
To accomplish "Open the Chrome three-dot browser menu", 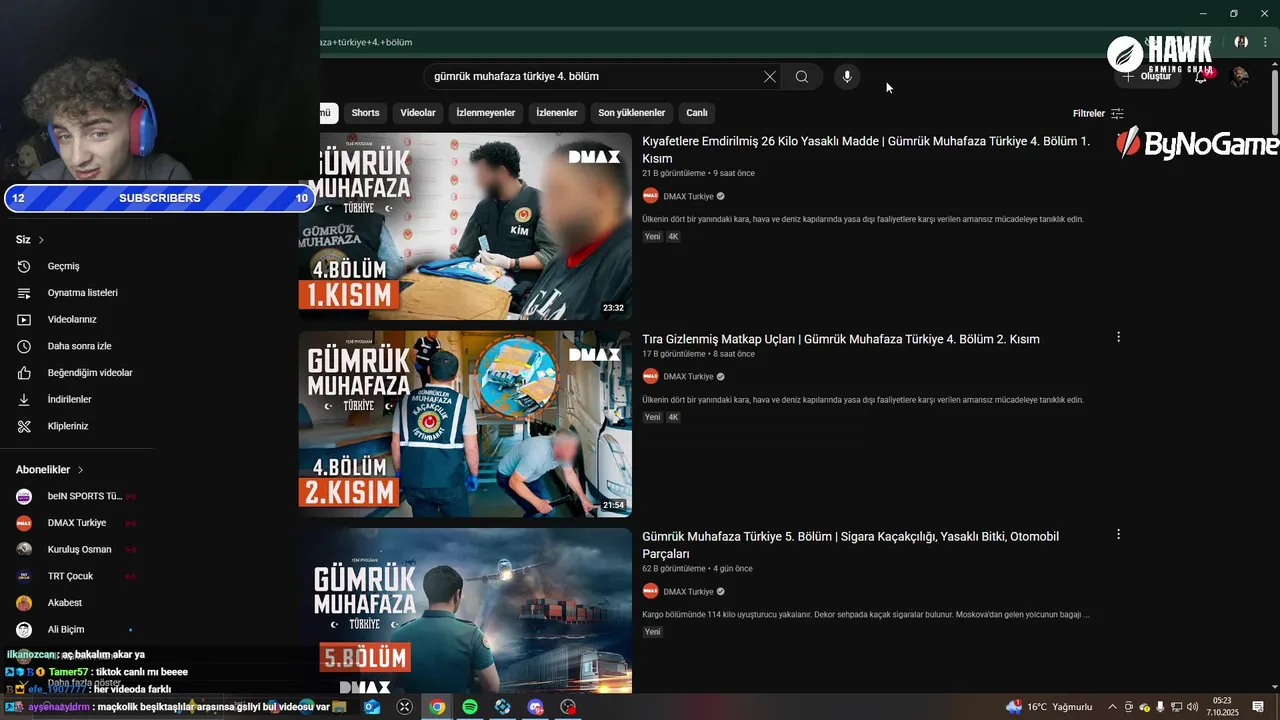I will [x=1265, y=42].
